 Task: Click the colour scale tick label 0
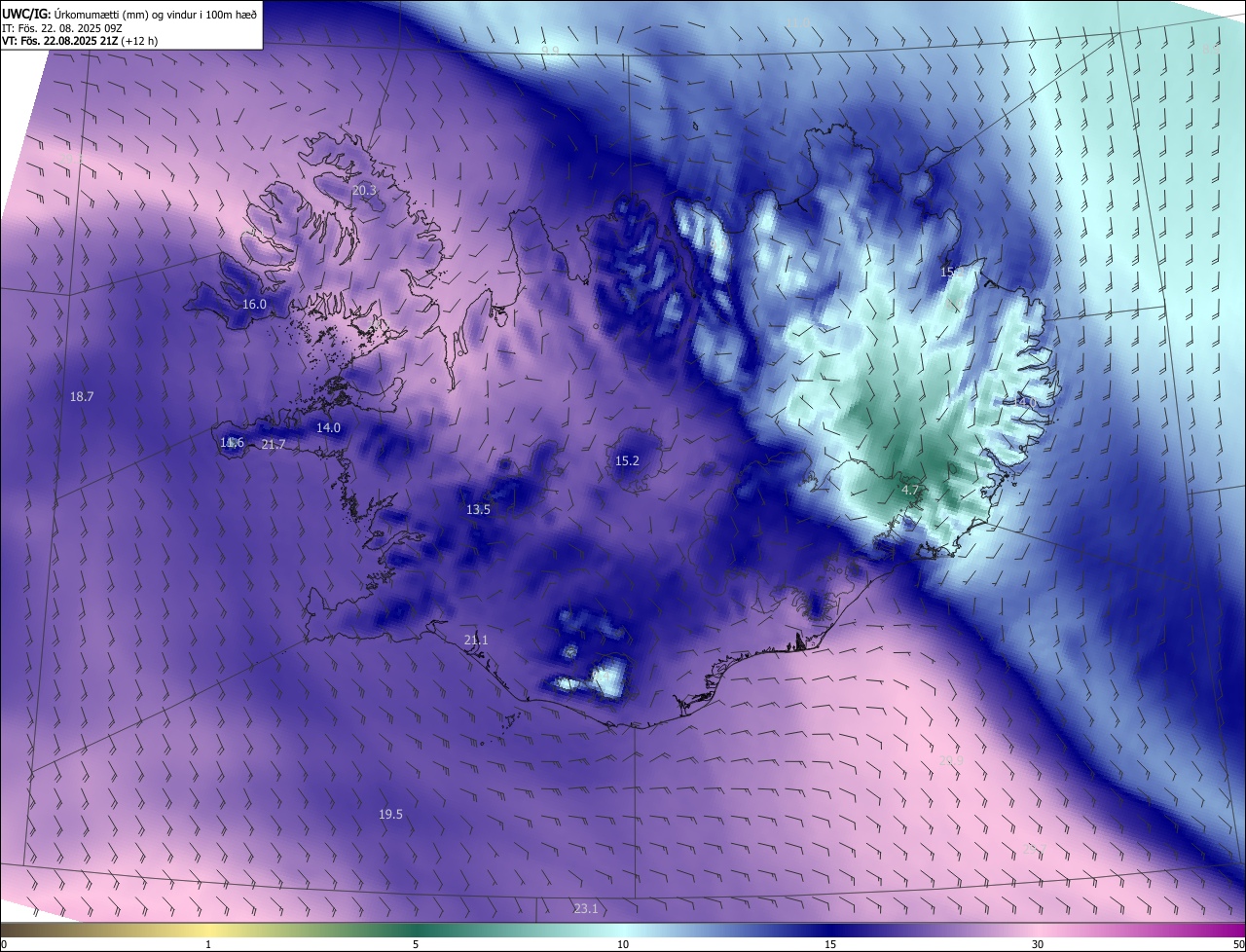tap(4, 944)
